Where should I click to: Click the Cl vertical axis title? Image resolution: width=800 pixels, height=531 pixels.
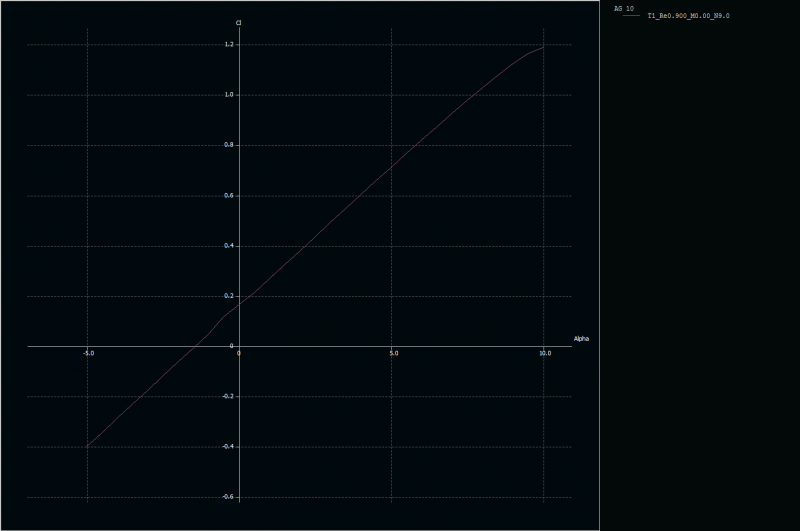coord(238,22)
